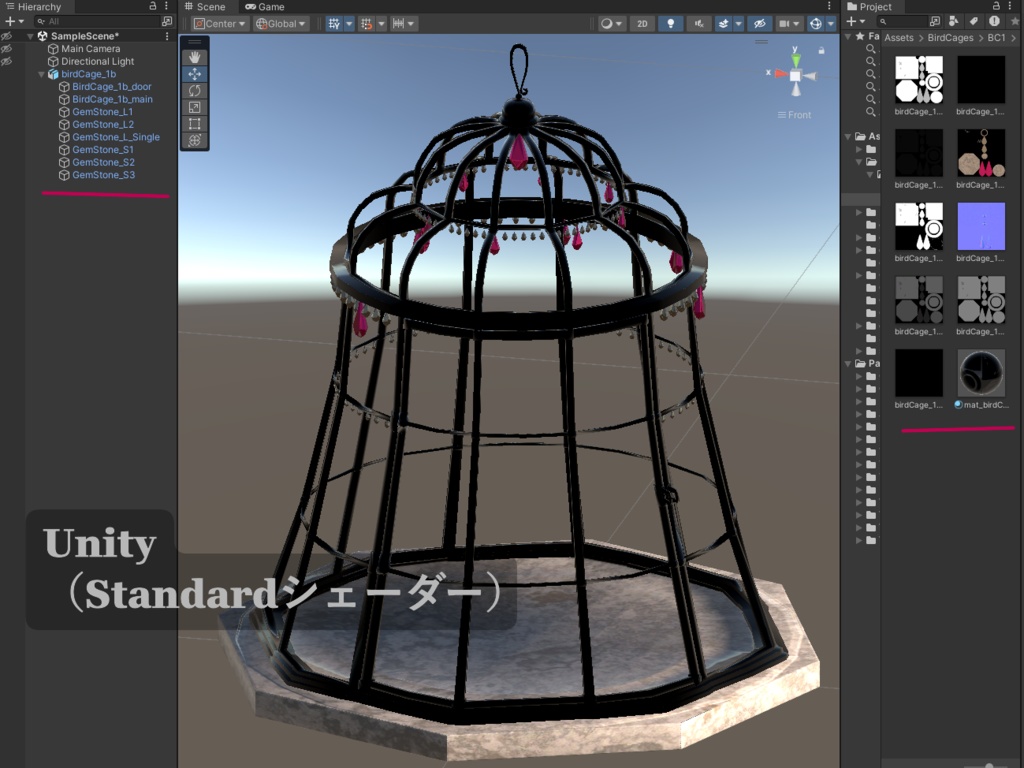Open the Global orientation dropdown
The image size is (1024, 768).
[x=280, y=23]
